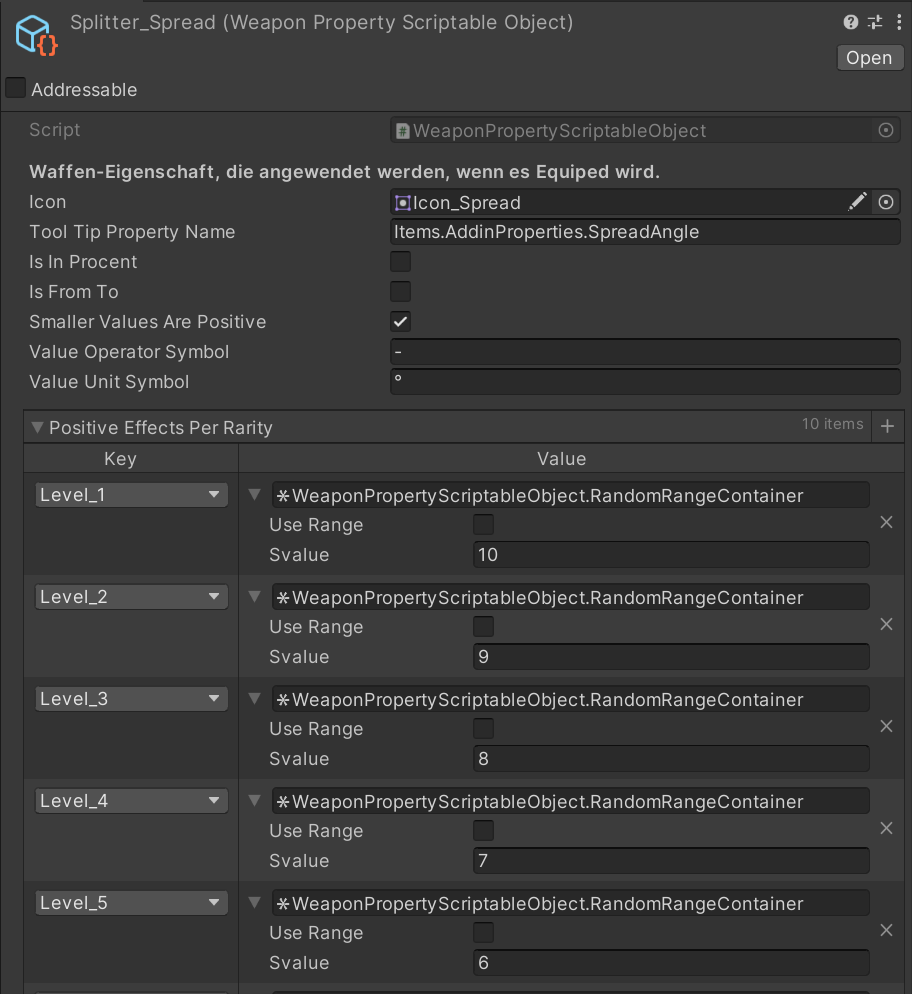Collapse the Level_3 RandomRangeContainer value
Screen dimensions: 912x994
(x=254, y=699)
